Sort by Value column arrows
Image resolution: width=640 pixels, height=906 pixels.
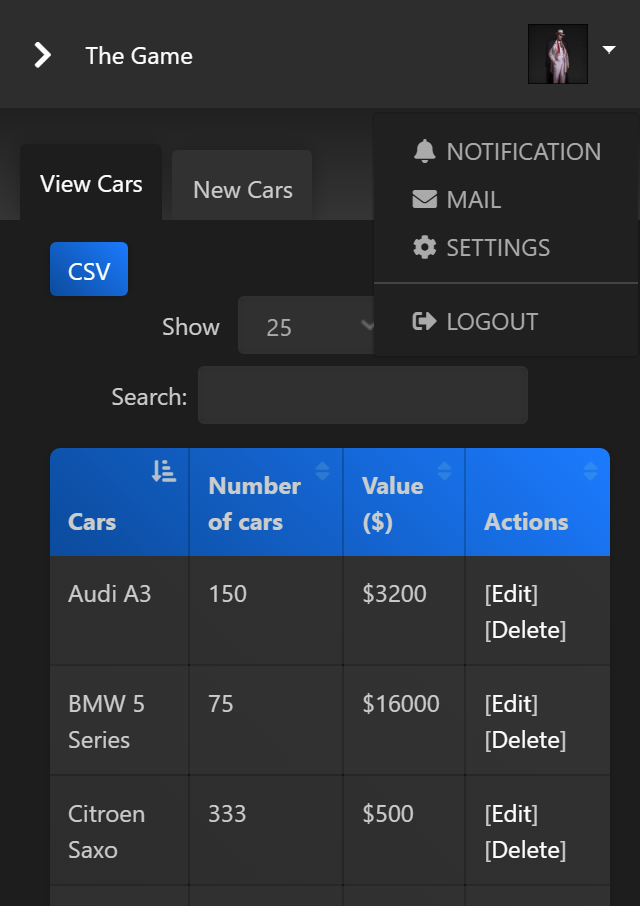pos(445,471)
